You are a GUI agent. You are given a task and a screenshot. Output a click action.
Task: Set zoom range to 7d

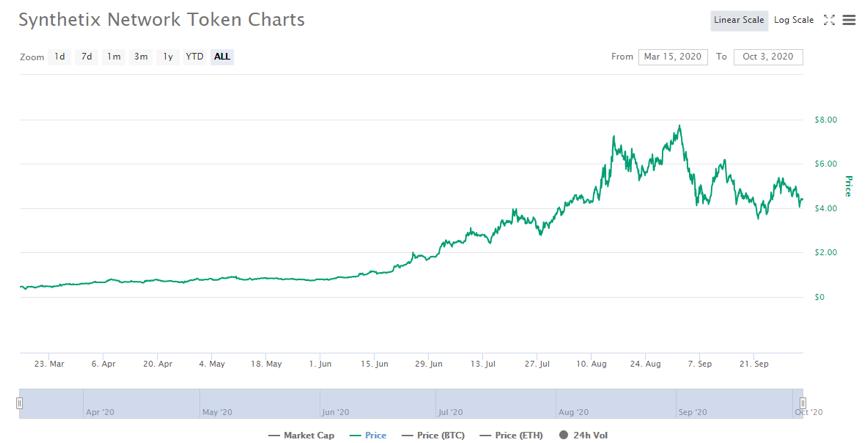(87, 57)
